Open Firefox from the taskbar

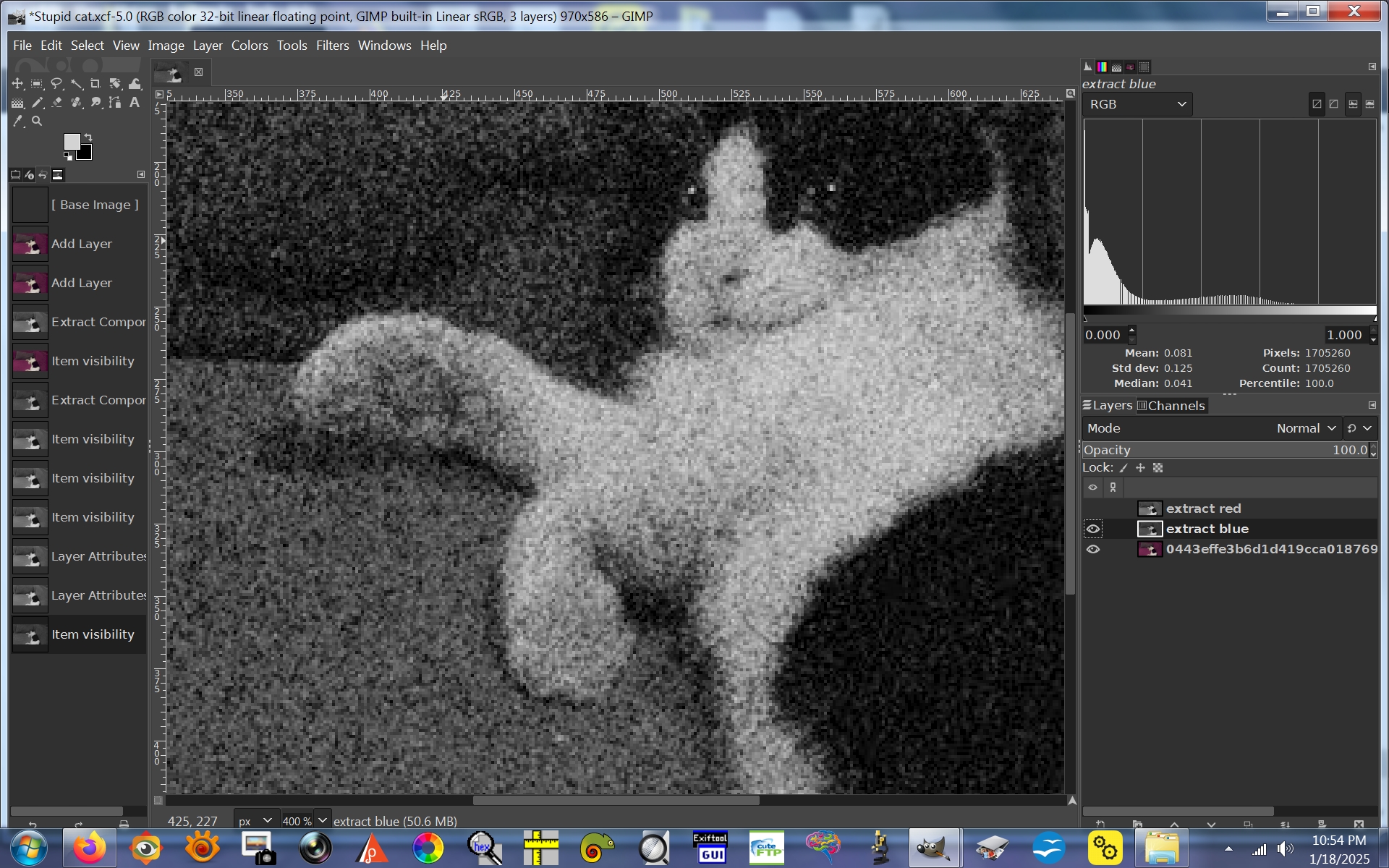(89, 848)
